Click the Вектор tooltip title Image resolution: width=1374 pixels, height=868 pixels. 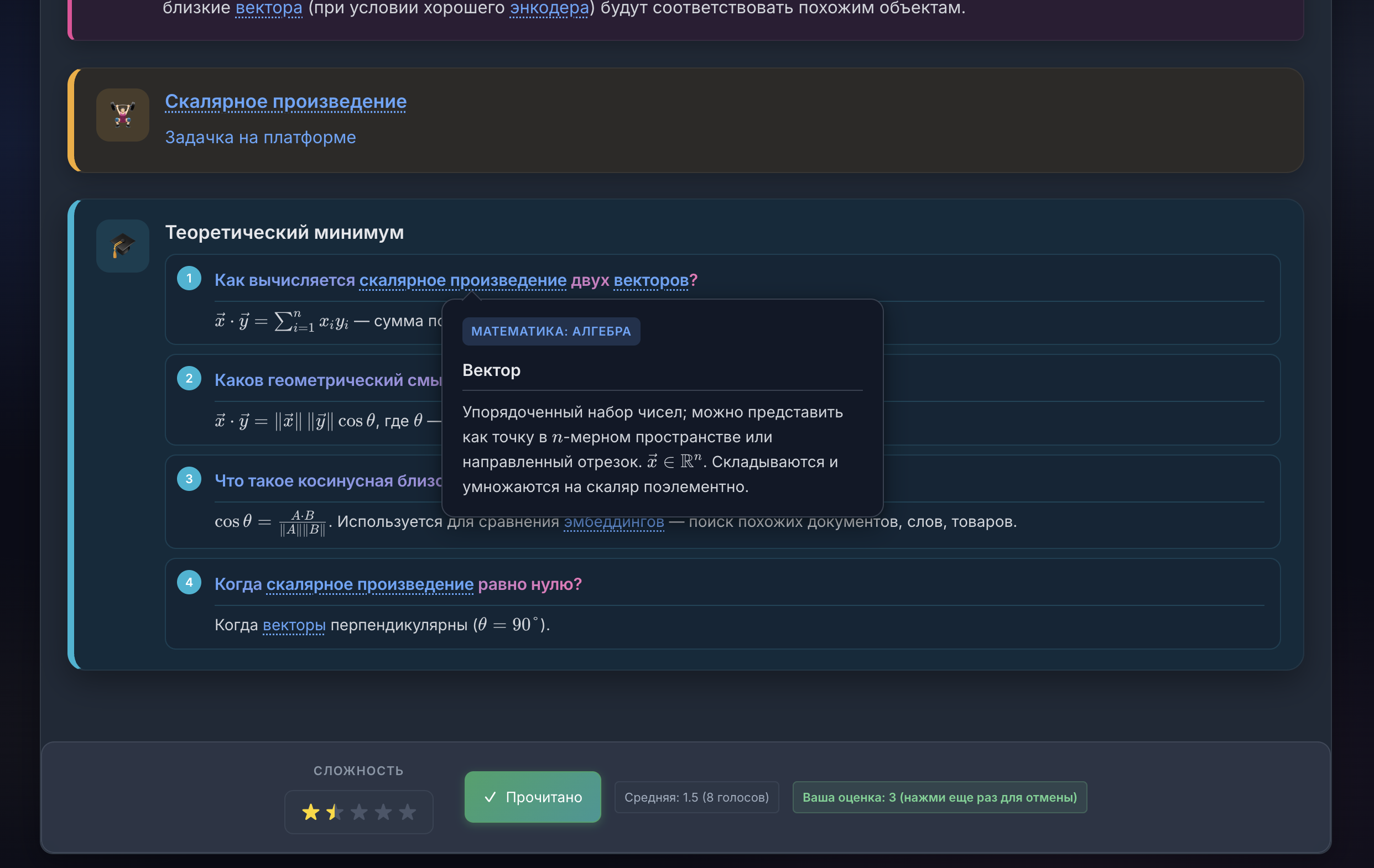(x=491, y=370)
